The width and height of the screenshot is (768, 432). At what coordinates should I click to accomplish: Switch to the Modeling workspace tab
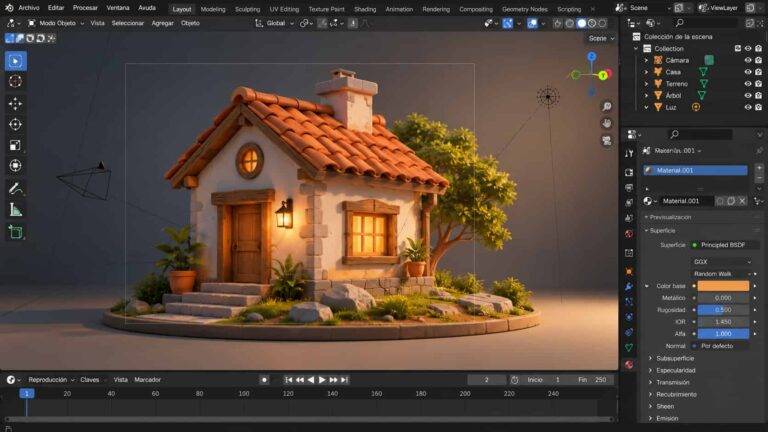(213, 9)
